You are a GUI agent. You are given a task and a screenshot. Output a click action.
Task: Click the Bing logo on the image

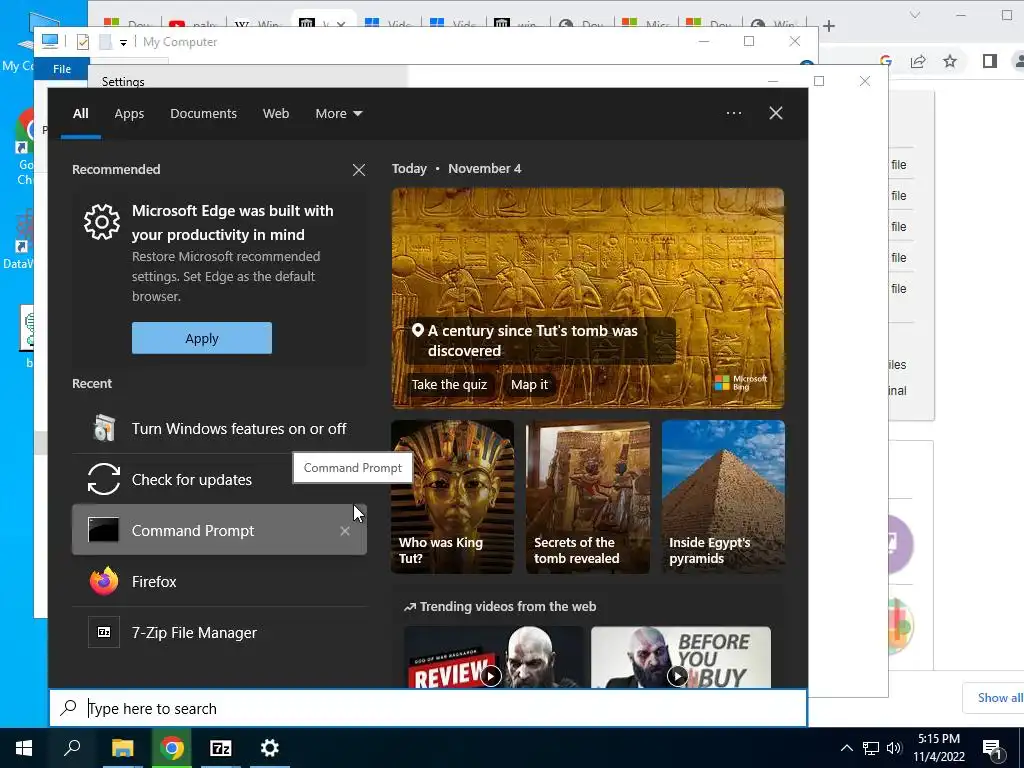[x=741, y=383]
